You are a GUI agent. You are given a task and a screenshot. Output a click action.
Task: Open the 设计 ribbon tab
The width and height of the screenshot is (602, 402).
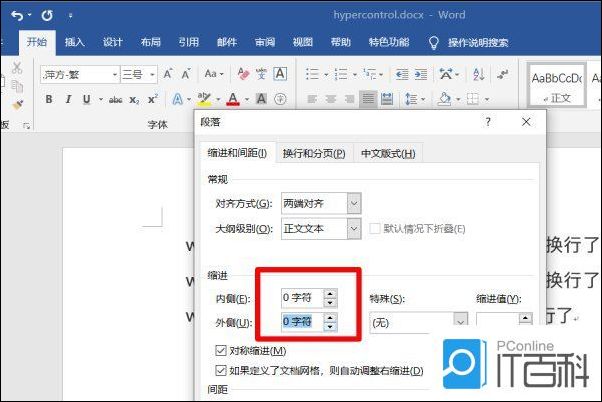click(x=112, y=42)
